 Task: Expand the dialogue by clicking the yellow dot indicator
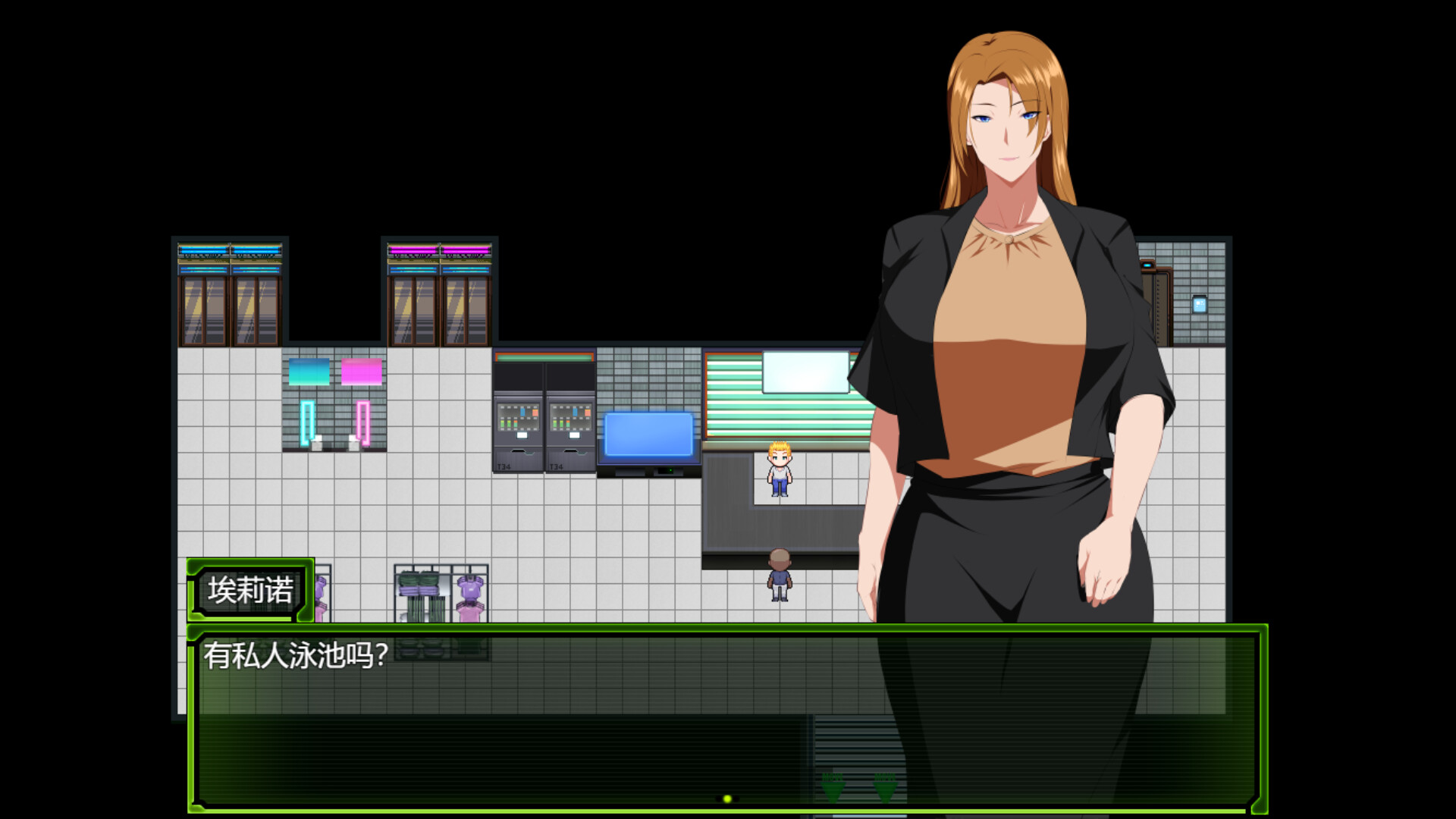(x=727, y=798)
